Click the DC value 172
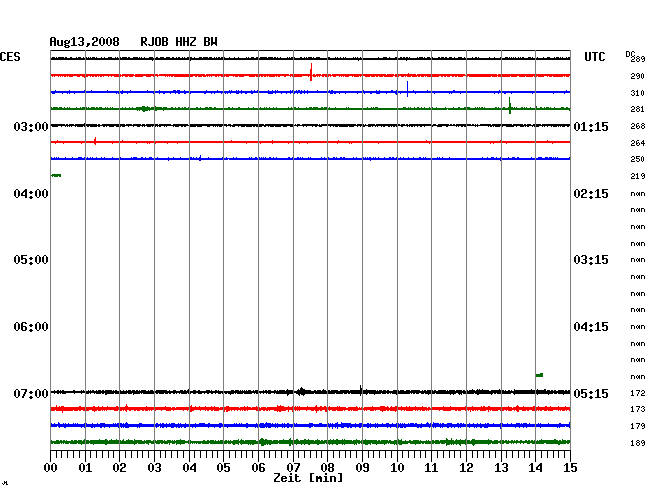This screenshot has height=494, width=650. [x=638, y=393]
